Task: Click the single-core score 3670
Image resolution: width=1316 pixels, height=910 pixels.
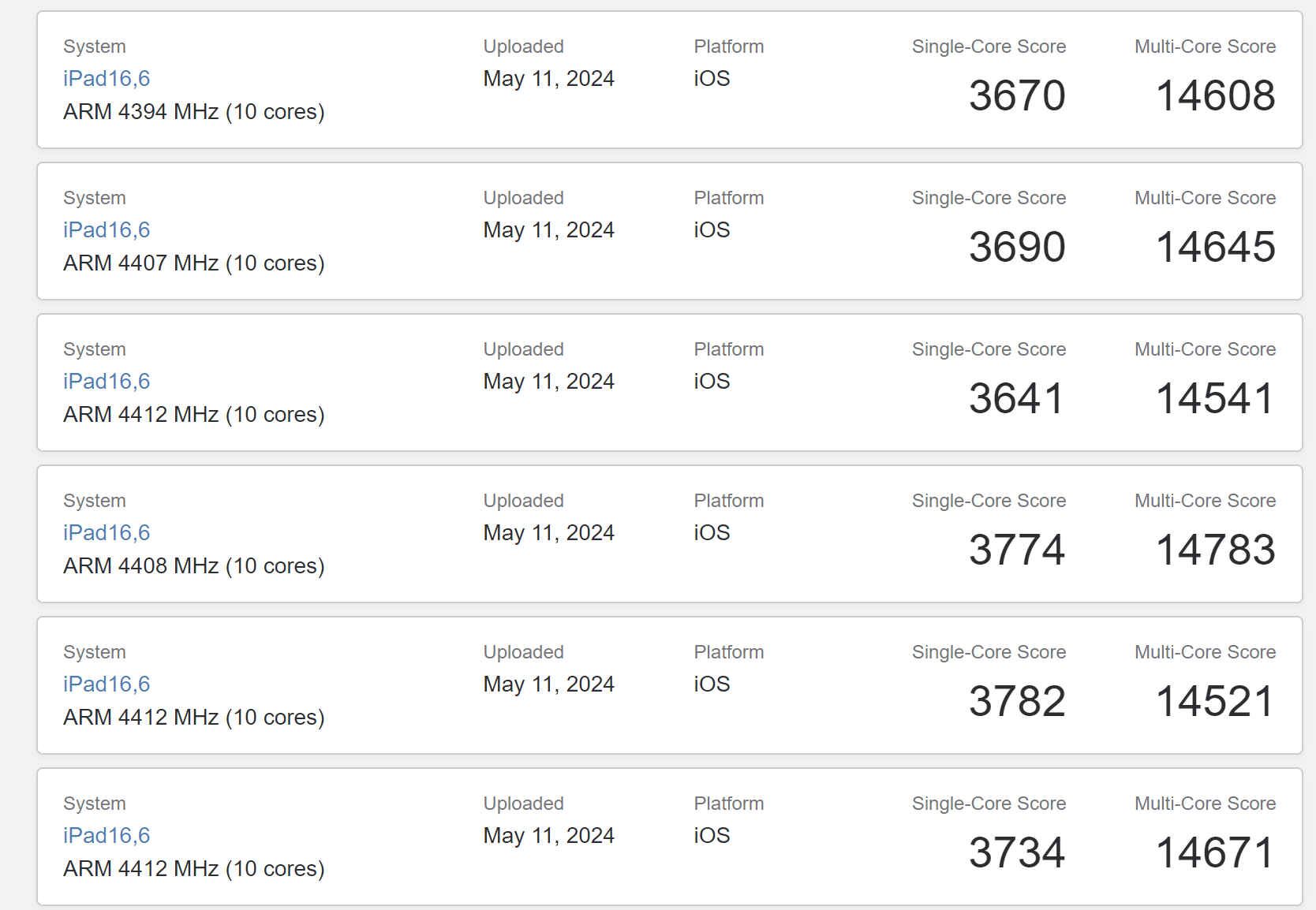Action: (x=1017, y=95)
